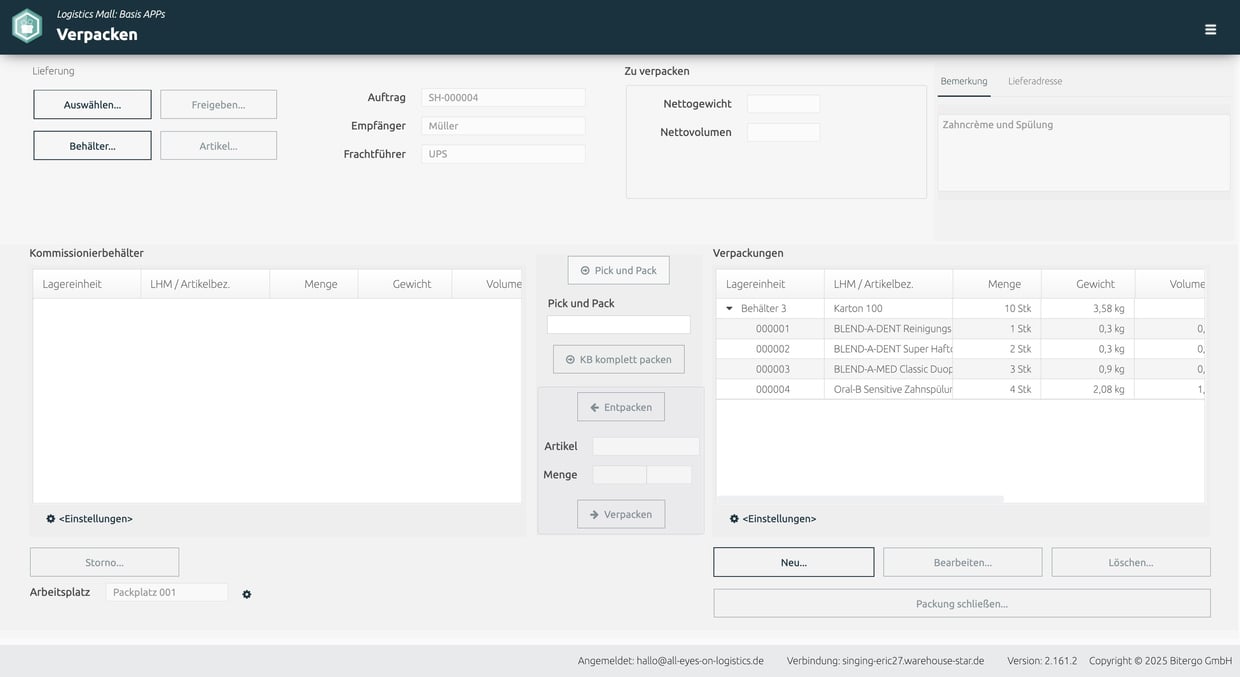Image resolution: width=1240 pixels, height=677 pixels.
Task: Open Einstellungen under Kommissionierbehälter table
Action: (x=89, y=519)
